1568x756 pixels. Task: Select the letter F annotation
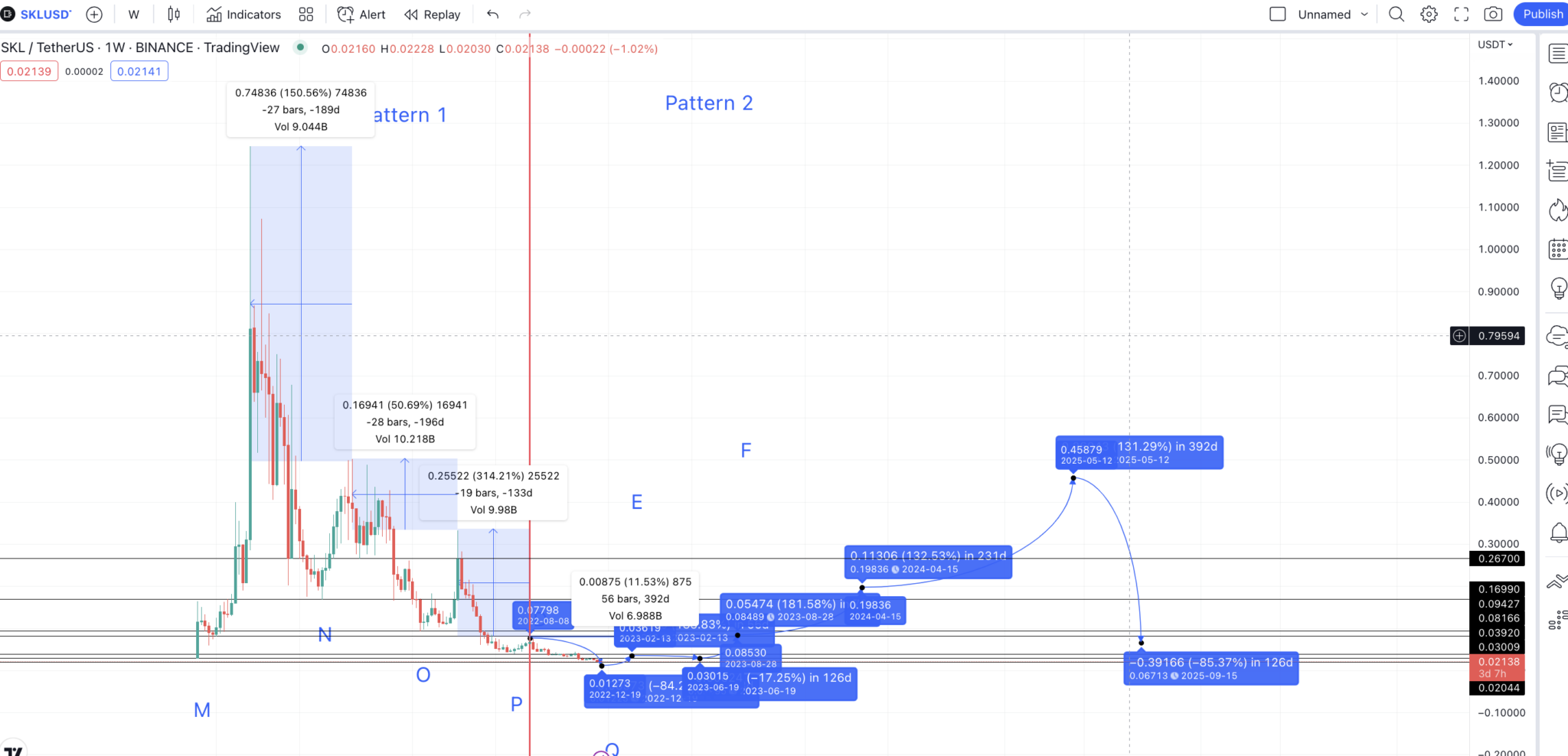pos(746,451)
